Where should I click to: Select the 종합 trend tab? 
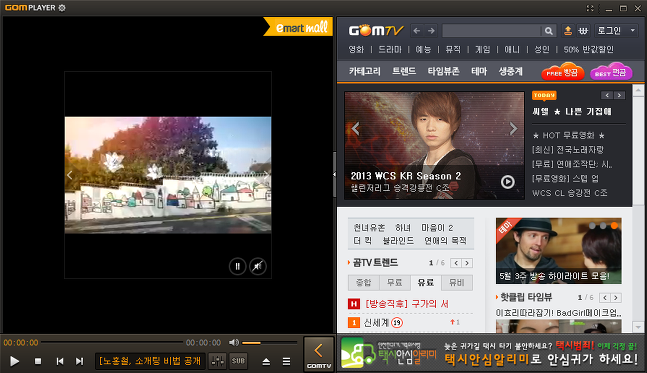click(x=364, y=283)
